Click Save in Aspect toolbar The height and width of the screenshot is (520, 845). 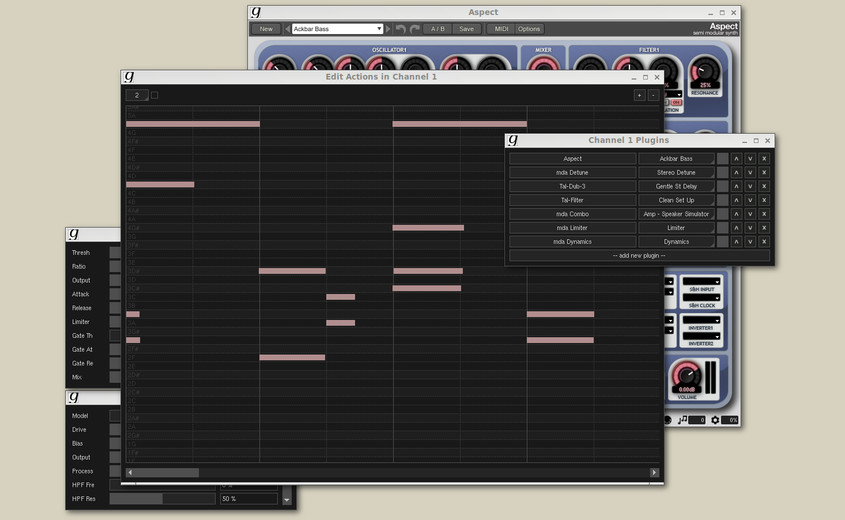point(466,29)
